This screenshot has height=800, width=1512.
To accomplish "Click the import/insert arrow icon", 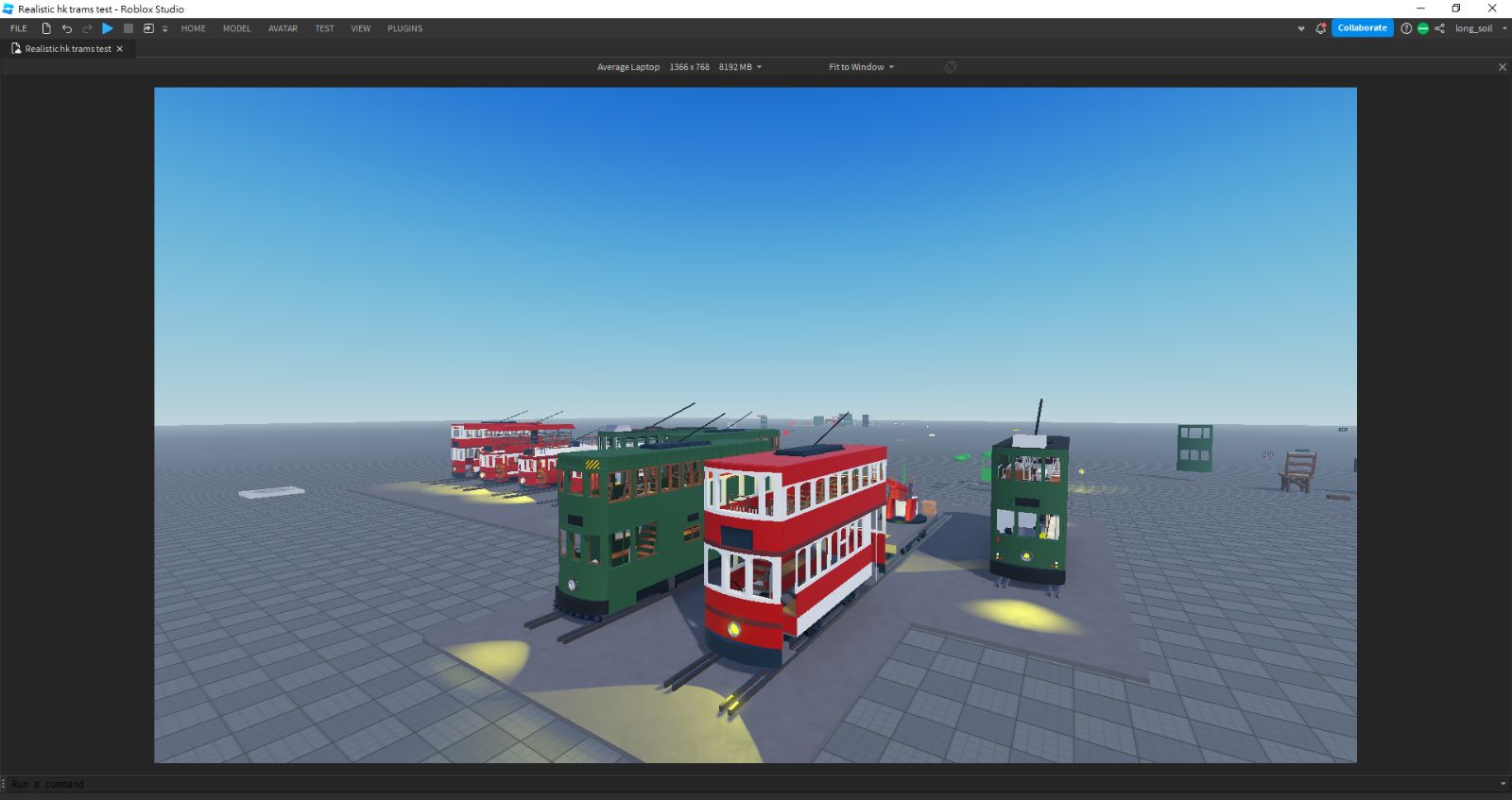I will (x=148, y=28).
